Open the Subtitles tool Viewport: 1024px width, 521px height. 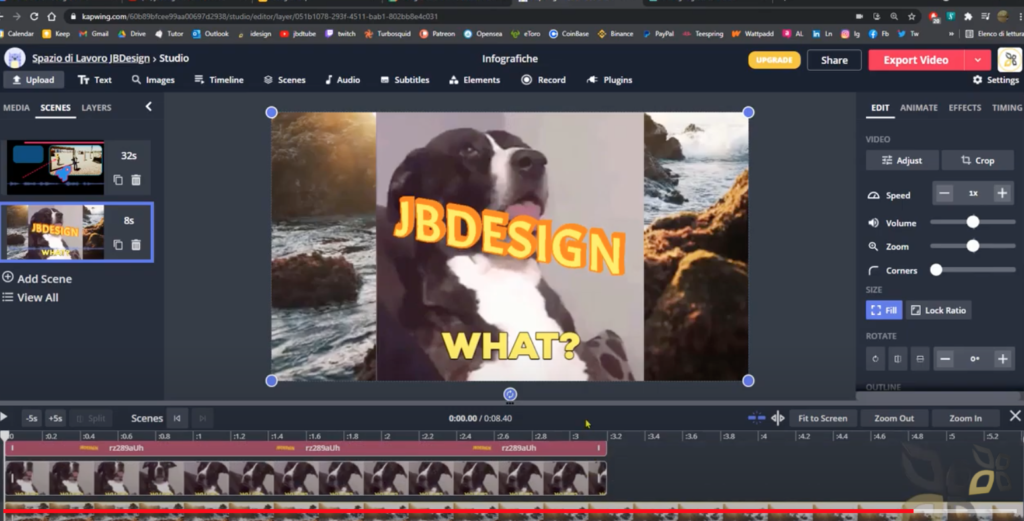coord(404,80)
